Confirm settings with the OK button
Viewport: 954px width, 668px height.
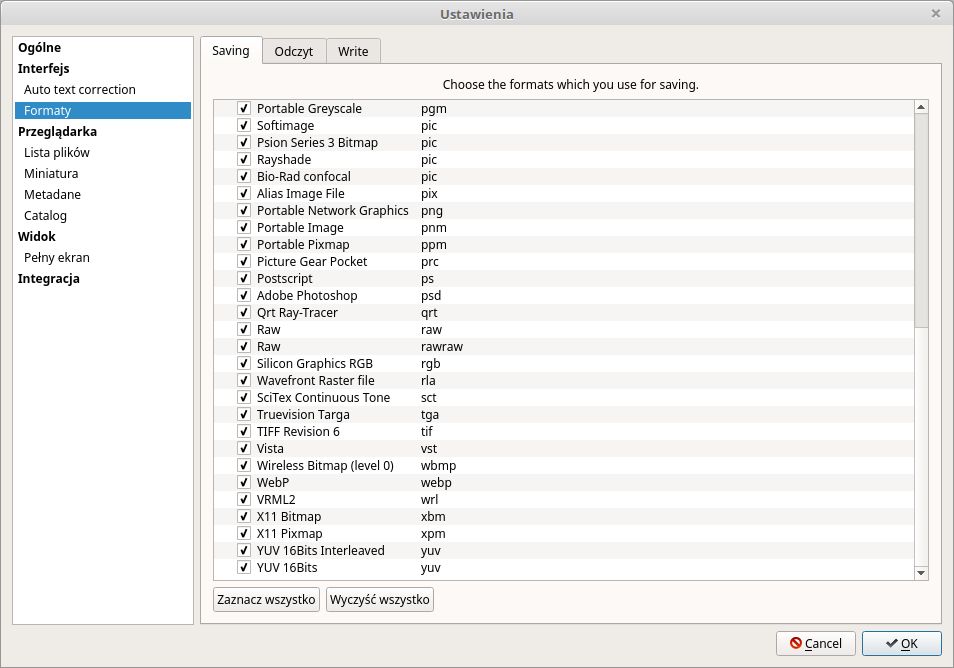[x=901, y=644]
